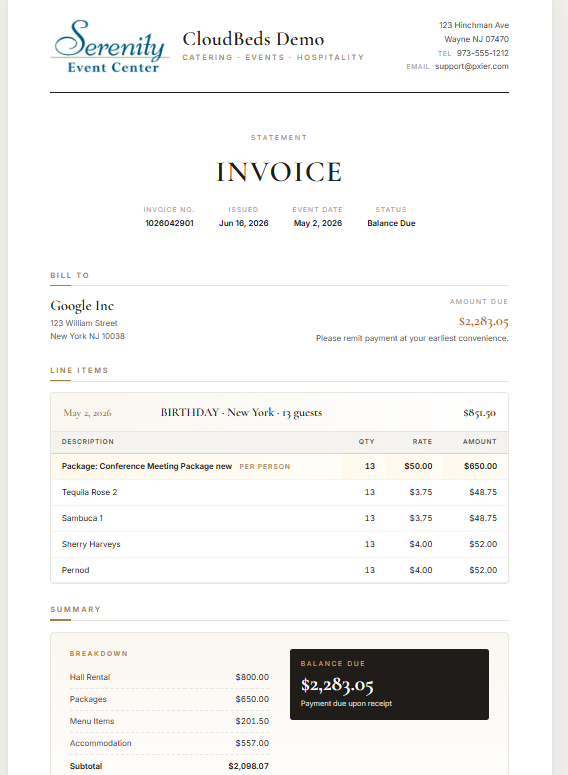Screen dimensions: 568x775
Task: Click the $50.00 package rate
Action: tap(418, 466)
